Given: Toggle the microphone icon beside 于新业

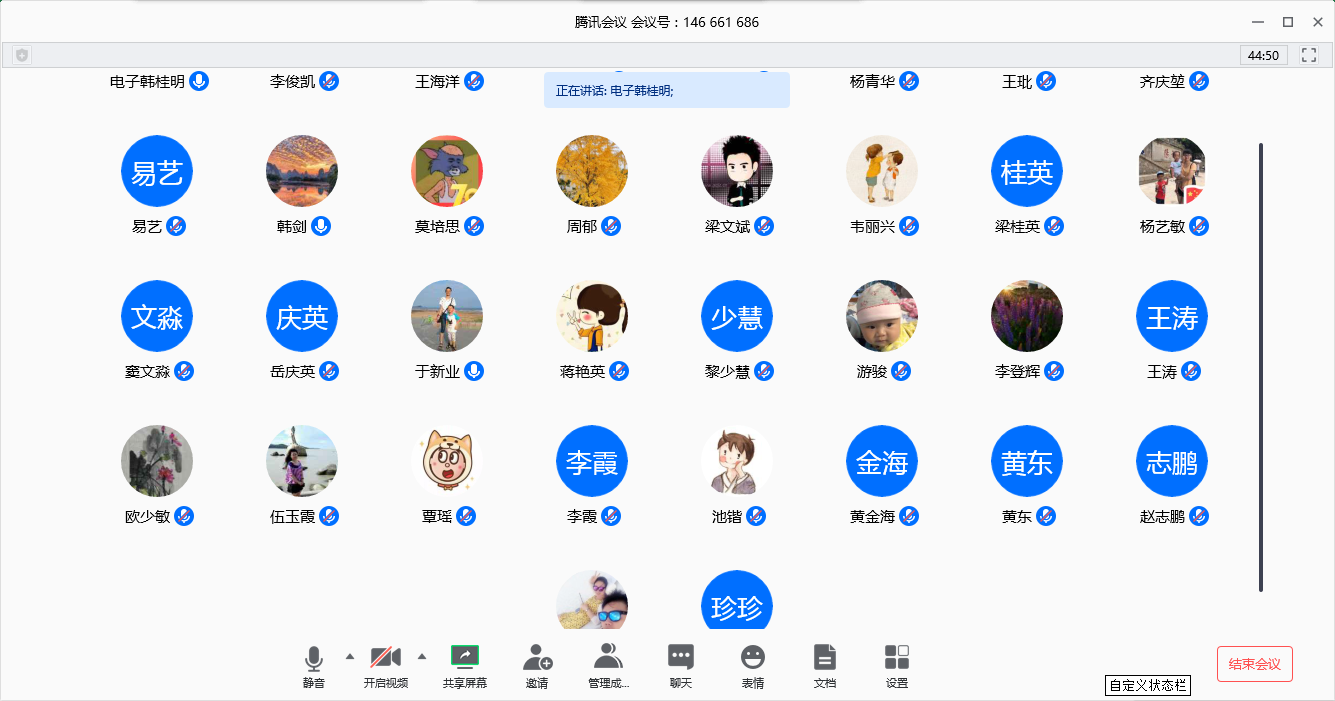Looking at the screenshot, I should (474, 371).
